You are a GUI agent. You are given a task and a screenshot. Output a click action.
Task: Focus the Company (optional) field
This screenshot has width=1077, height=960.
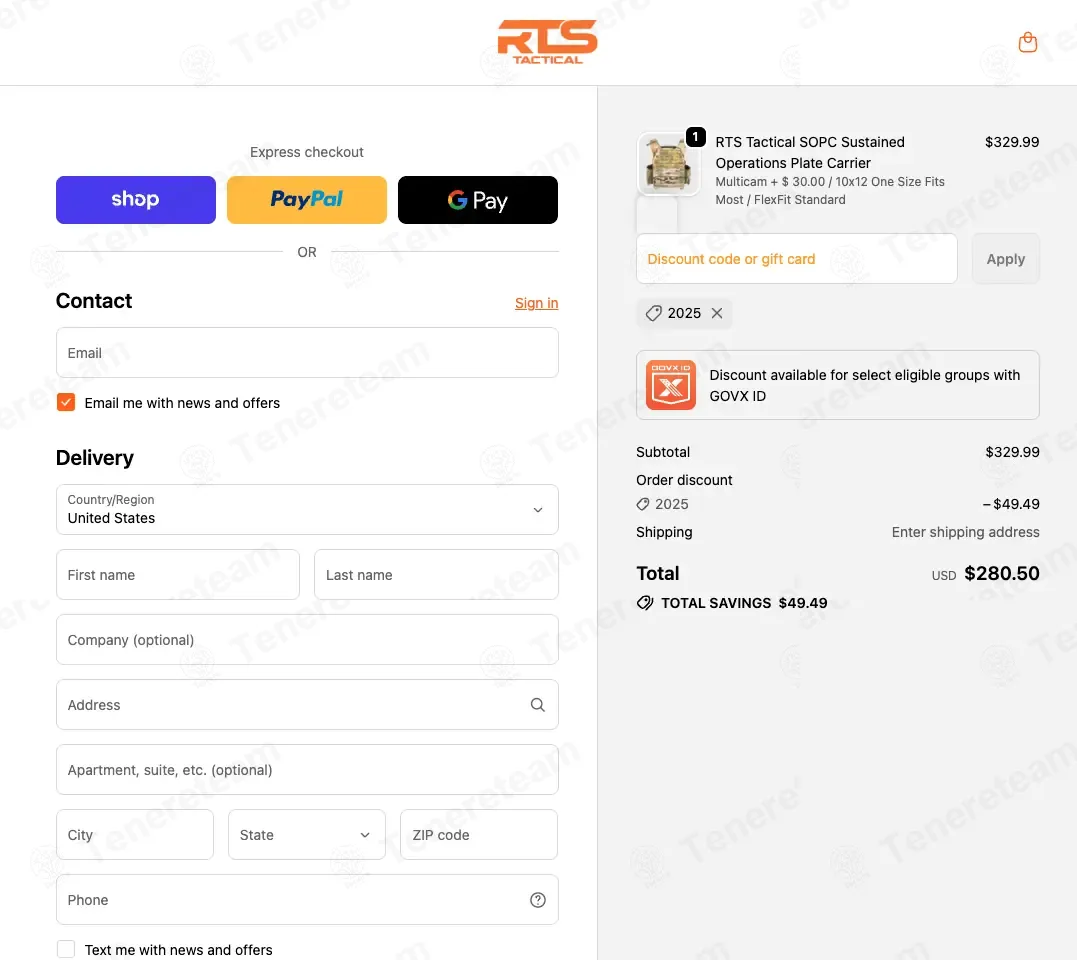(307, 639)
